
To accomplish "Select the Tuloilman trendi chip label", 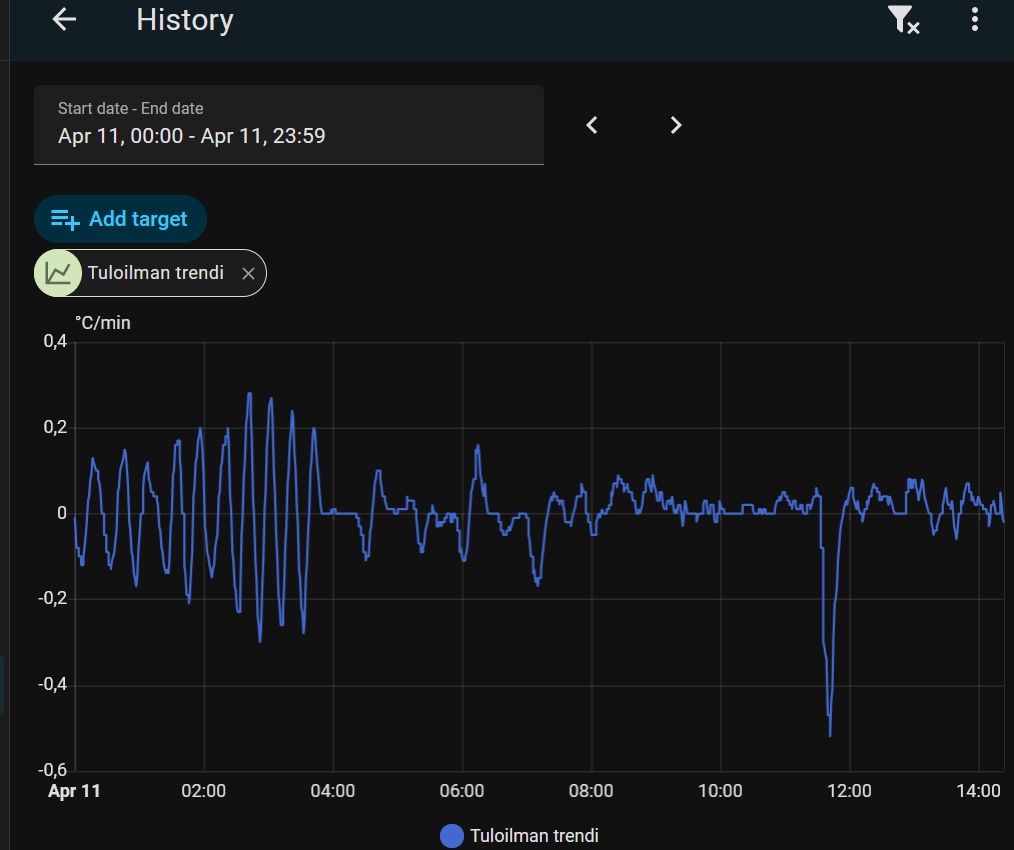I will (155, 273).
